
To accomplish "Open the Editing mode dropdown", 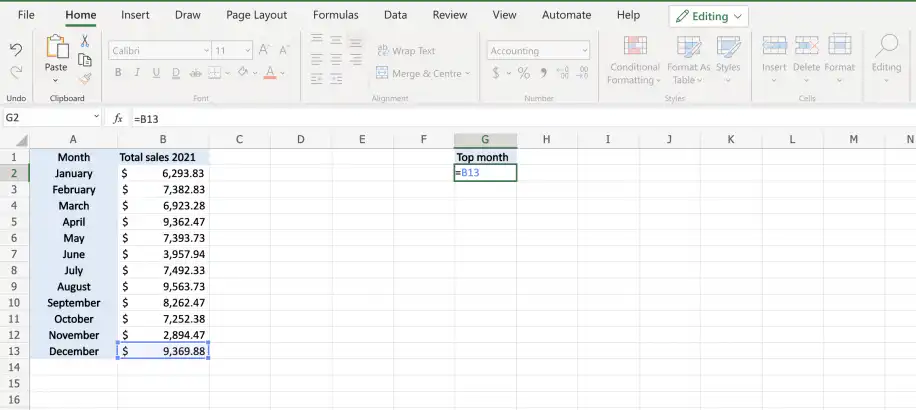I will pos(709,16).
